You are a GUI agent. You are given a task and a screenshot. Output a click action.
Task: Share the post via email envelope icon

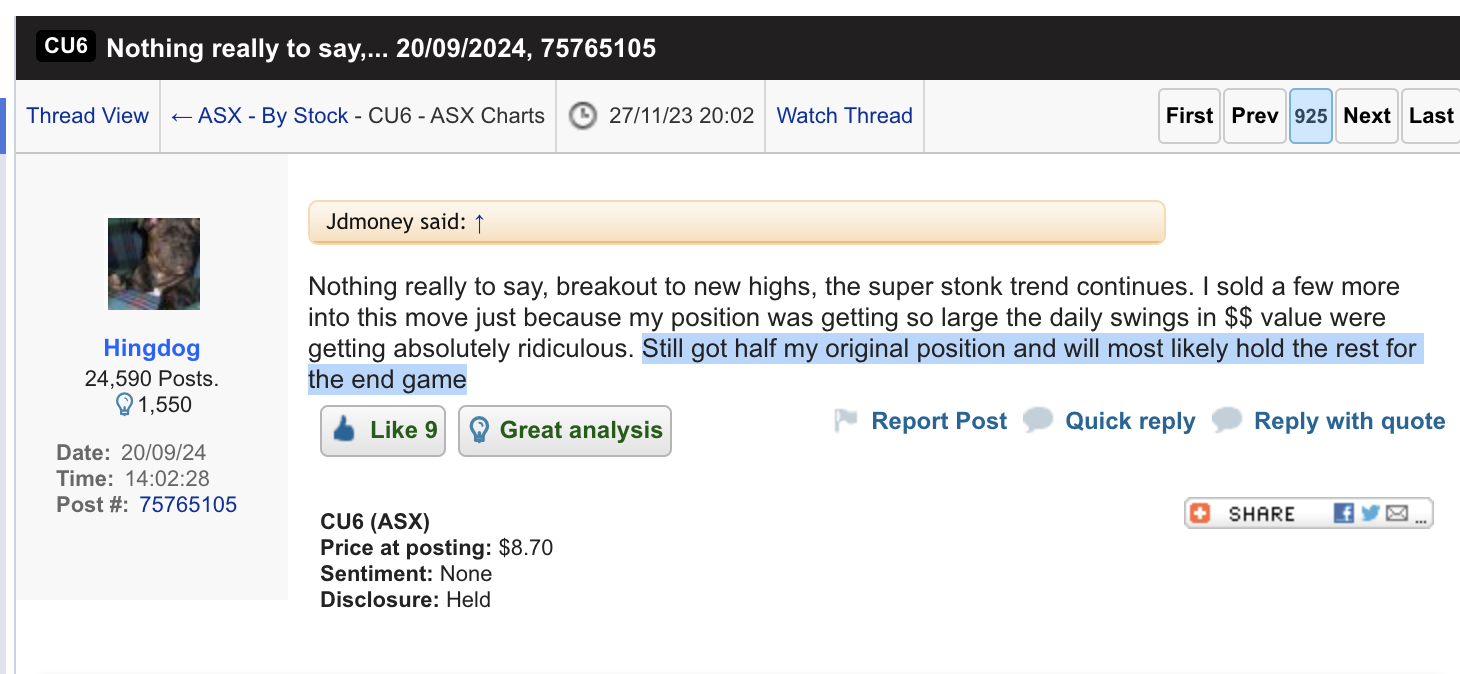click(x=1397, y=513)
